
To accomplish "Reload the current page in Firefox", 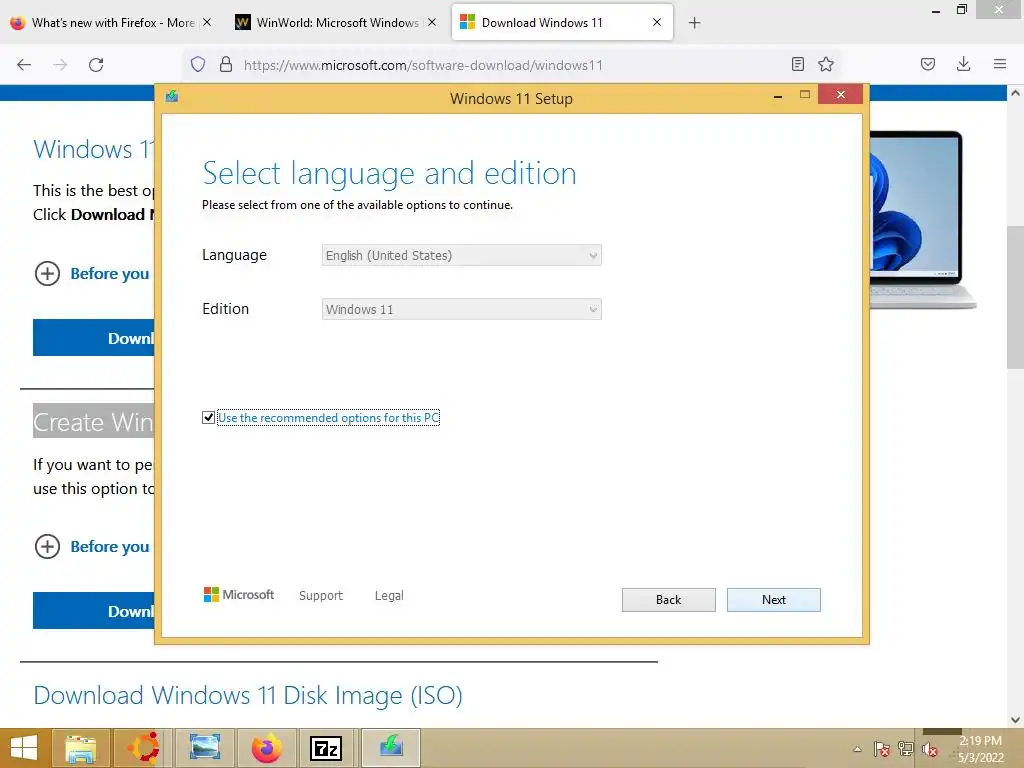I will pos(96,65).
